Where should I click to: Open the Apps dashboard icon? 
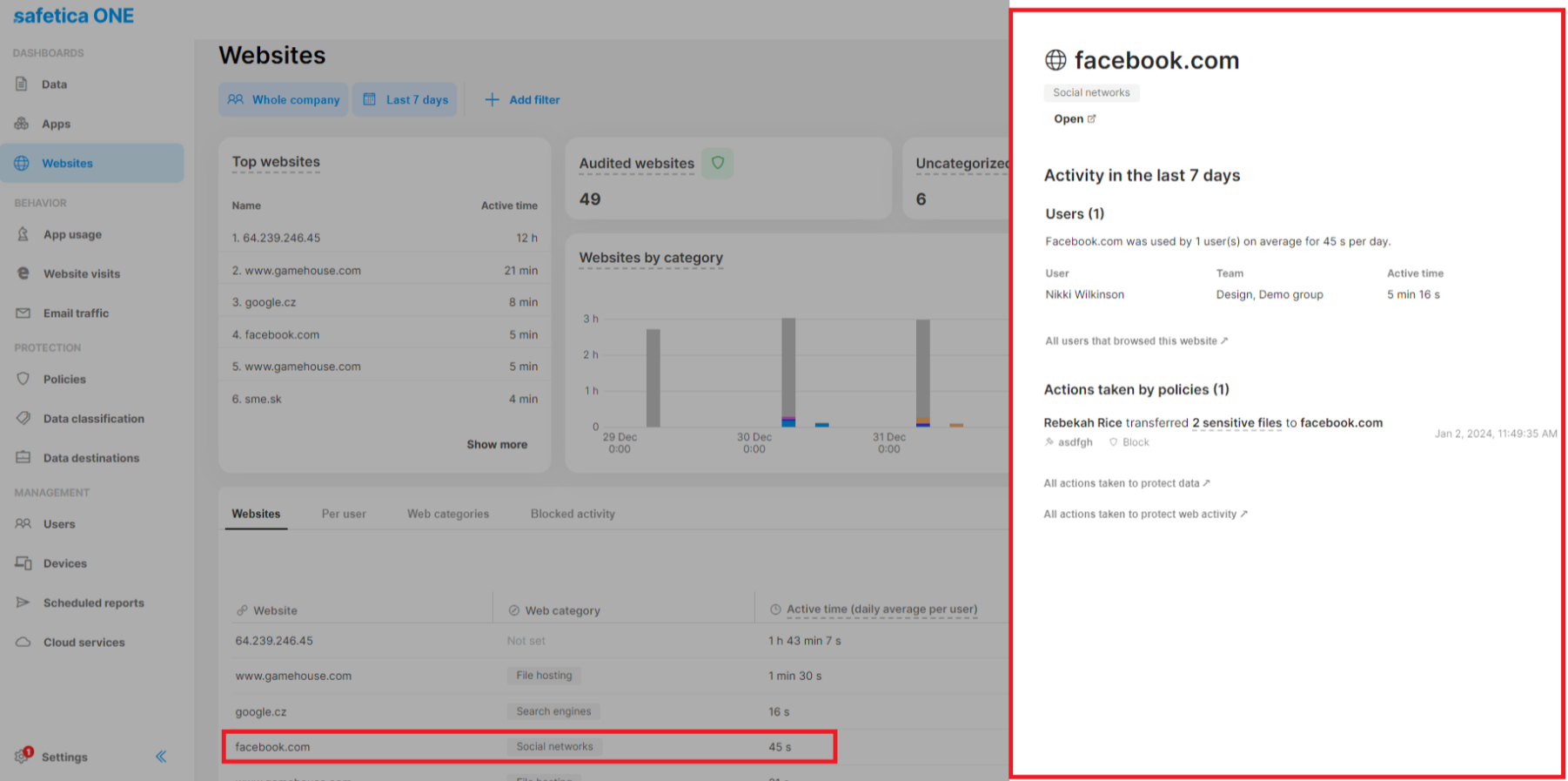pyautogui.click(x=22, y=124)
